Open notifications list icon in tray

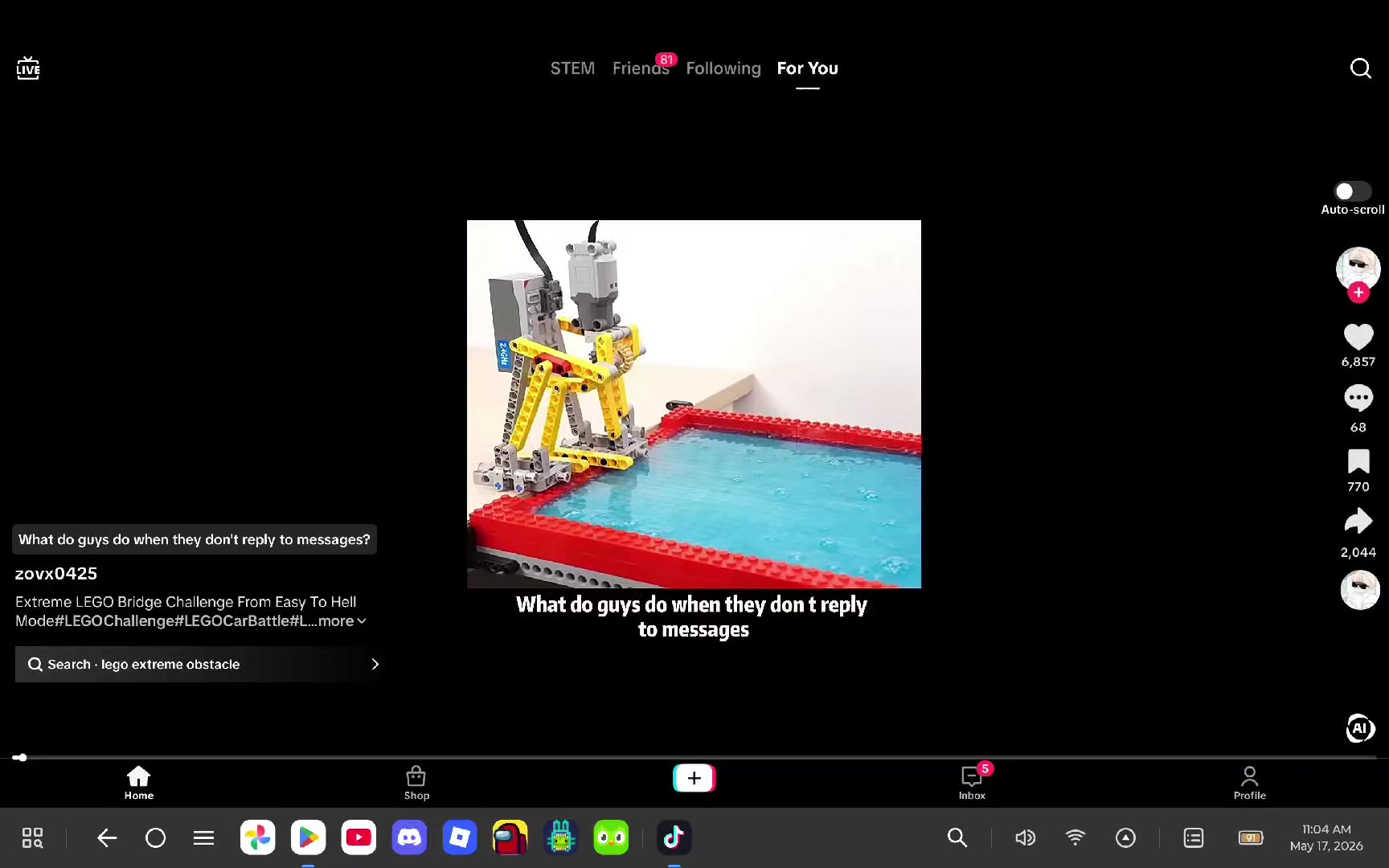[1194, 838]
